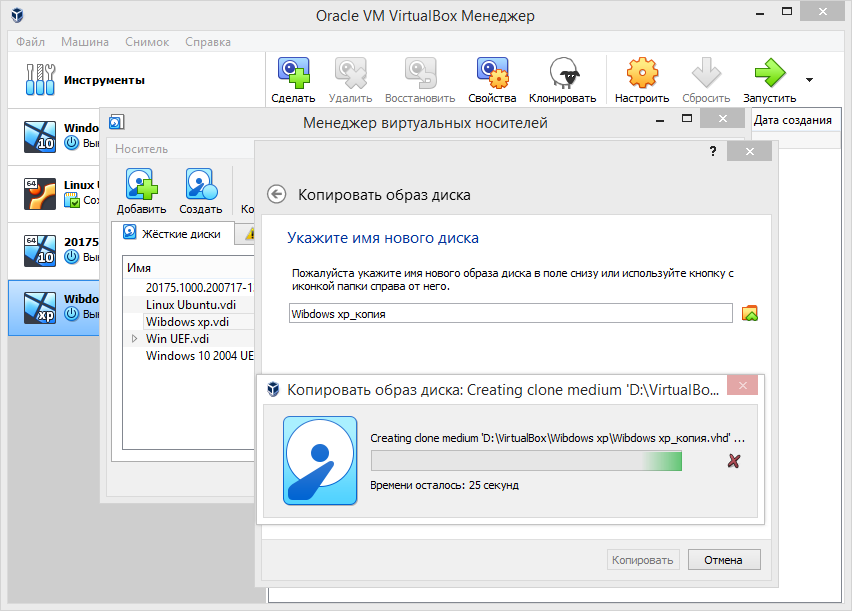Viewport: 852px width, 611px height.
Task: Open the Файл menu
Action: (x=30, y=42)
